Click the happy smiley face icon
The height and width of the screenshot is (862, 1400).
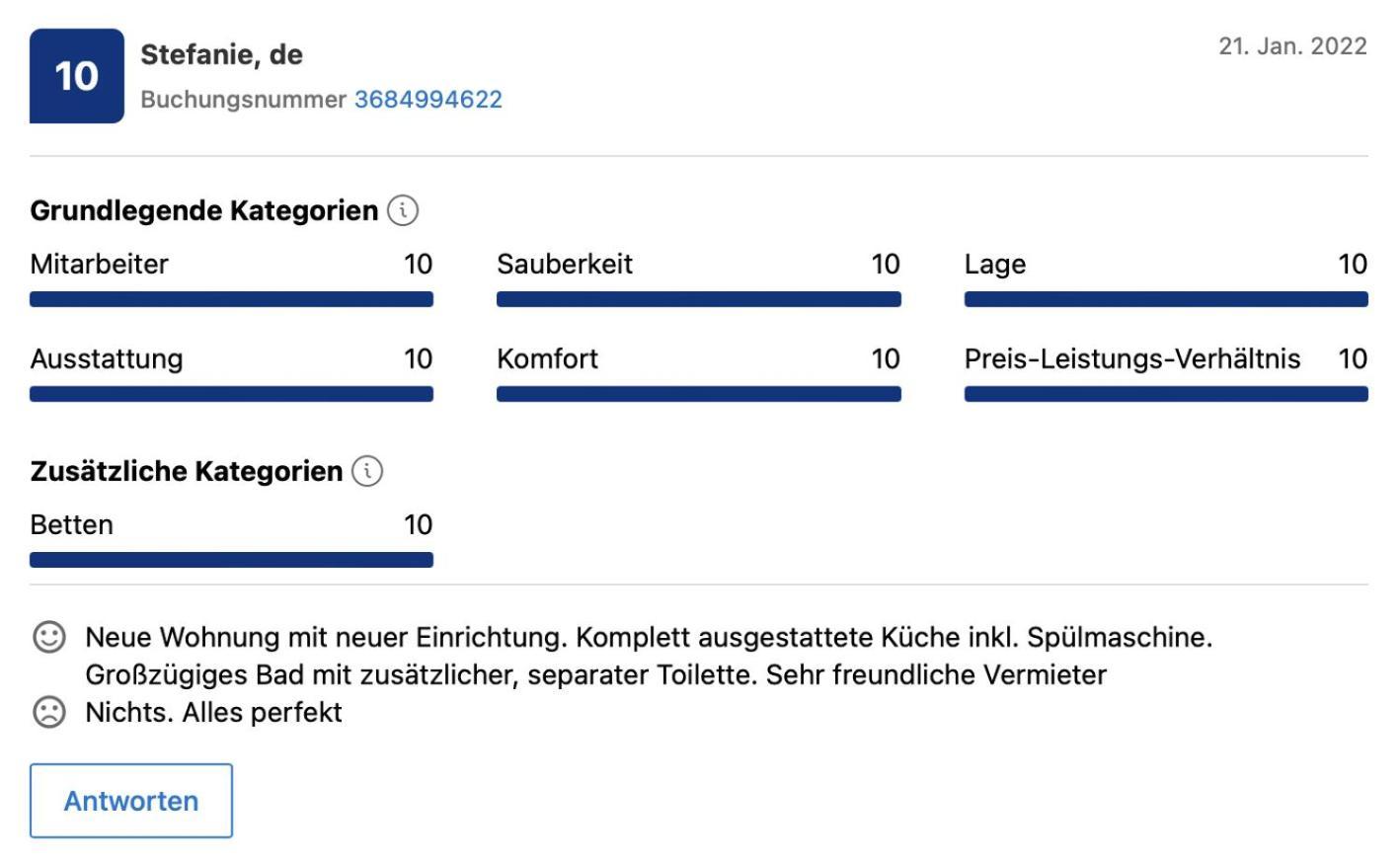(x=49, y=637)
